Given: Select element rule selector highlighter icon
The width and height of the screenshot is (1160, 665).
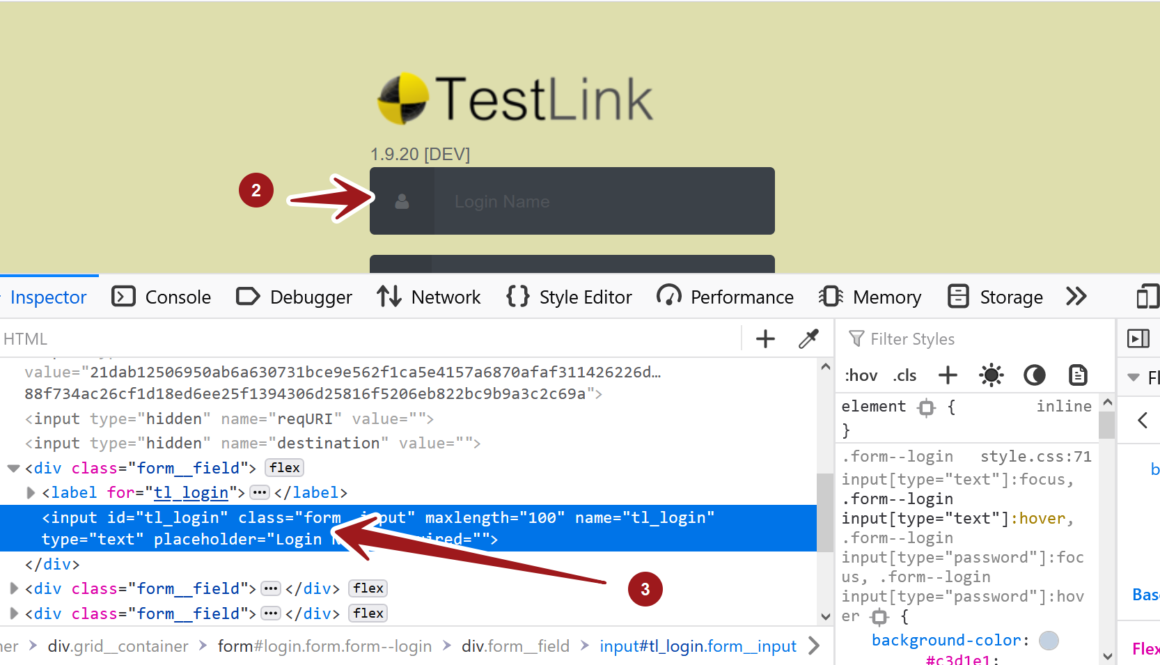Looking at the screenshot, I should (x=926, y=407).
